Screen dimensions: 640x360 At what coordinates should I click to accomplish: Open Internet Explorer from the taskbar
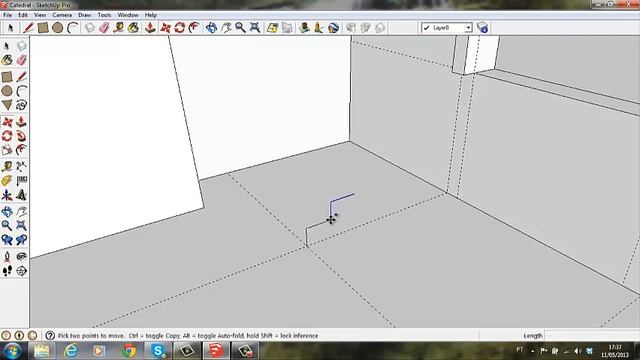coord(71,351)
